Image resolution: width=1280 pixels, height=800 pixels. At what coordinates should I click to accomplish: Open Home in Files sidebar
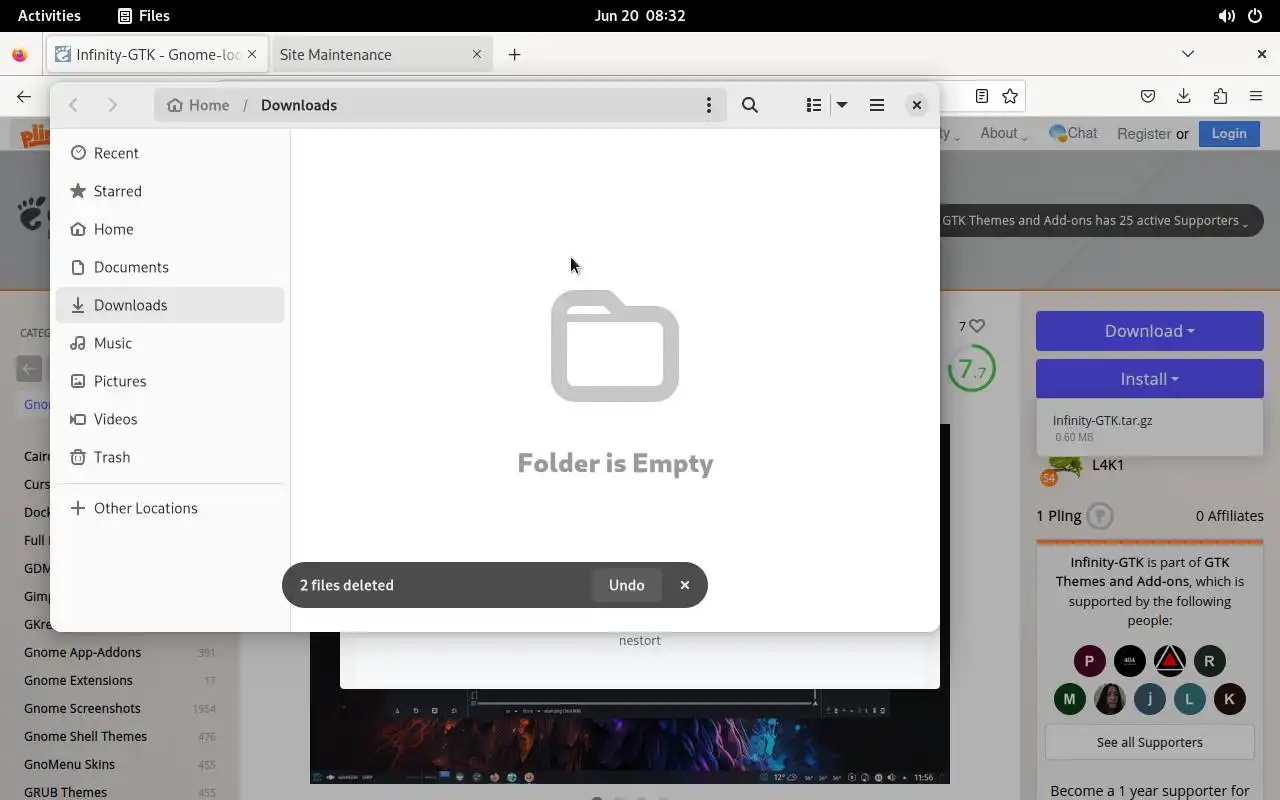pyautogui.click(x=170, y=229)
